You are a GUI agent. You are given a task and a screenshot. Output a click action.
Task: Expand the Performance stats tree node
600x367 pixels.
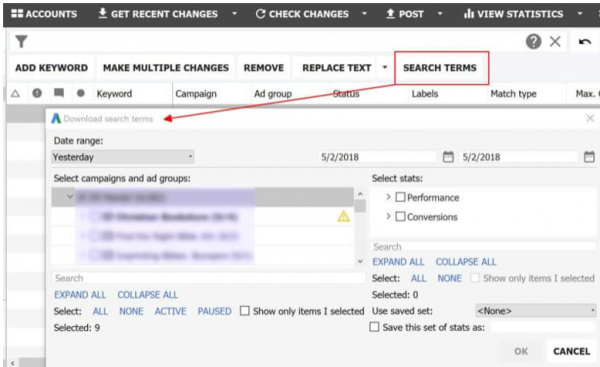pos(388,197)
